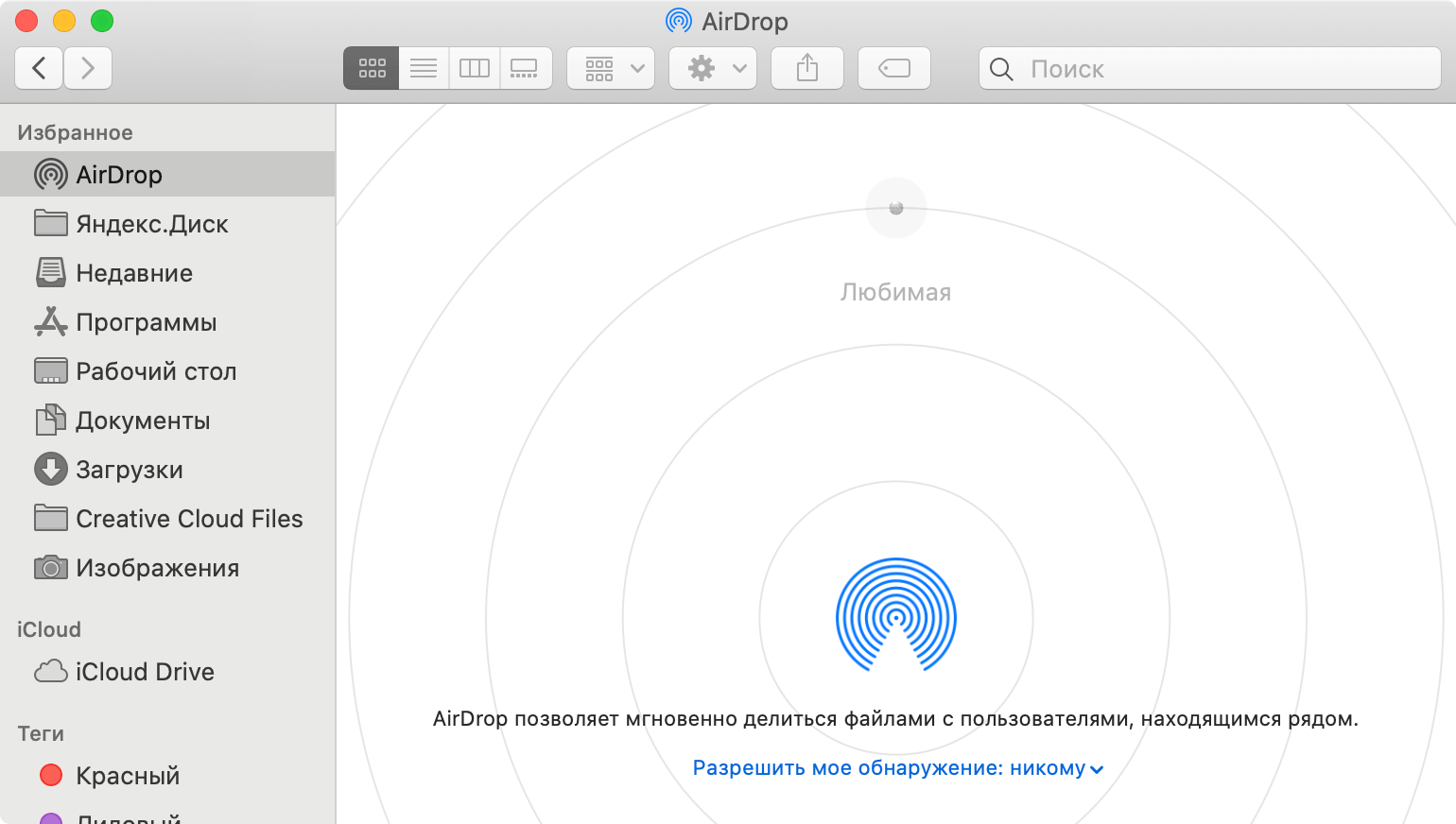Switch to column view mode
The image size is (1456, 824).
pos(474,68)
